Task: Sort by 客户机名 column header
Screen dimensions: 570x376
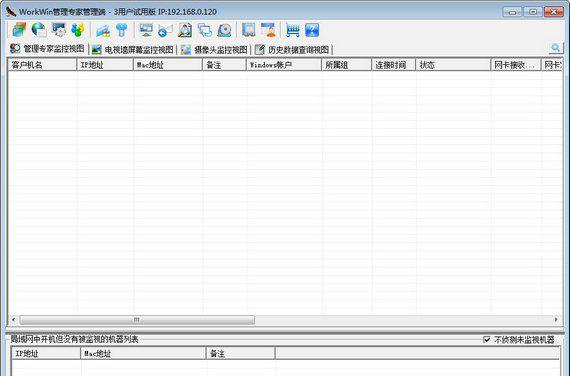Action: tap(42, 65)
